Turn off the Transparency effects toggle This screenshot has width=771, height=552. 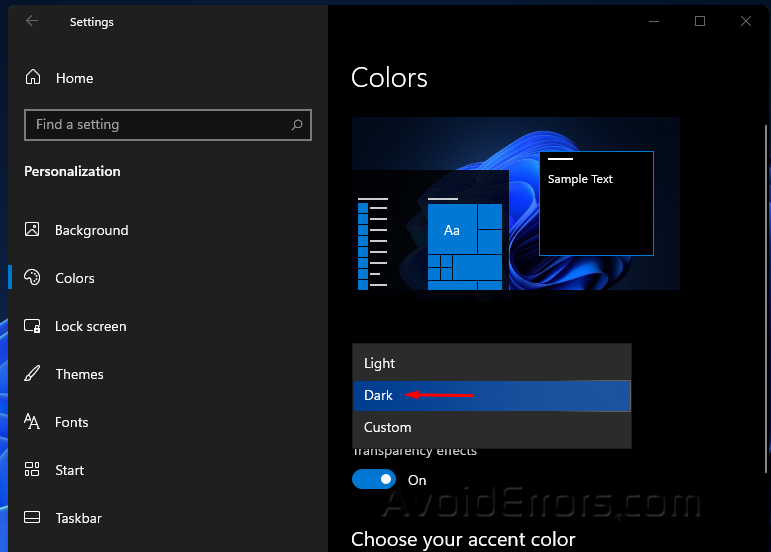374,479
